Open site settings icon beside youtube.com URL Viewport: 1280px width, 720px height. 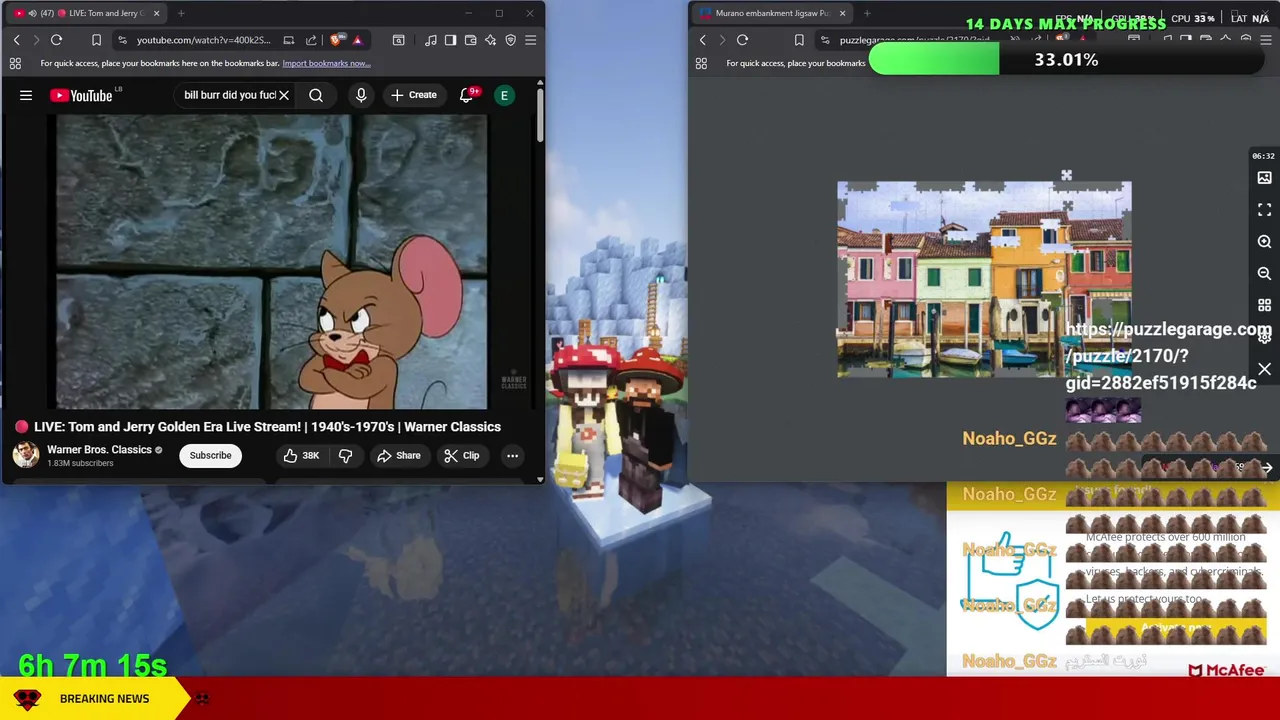[122, 40]
